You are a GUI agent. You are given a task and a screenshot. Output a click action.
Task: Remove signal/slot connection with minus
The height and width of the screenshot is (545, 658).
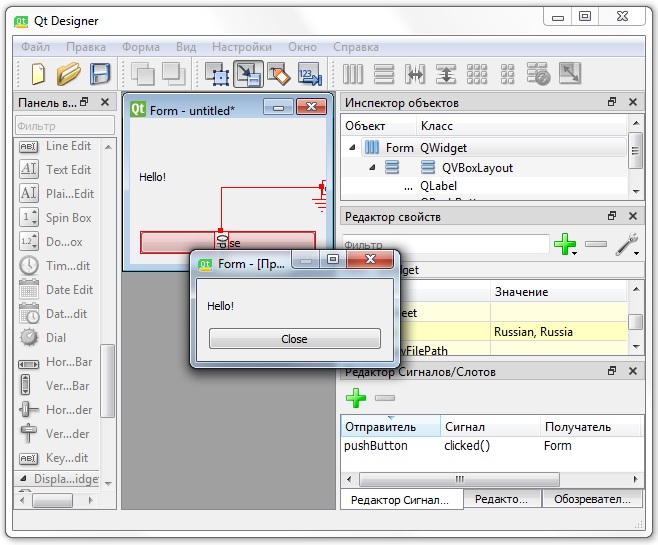(385, 398)
